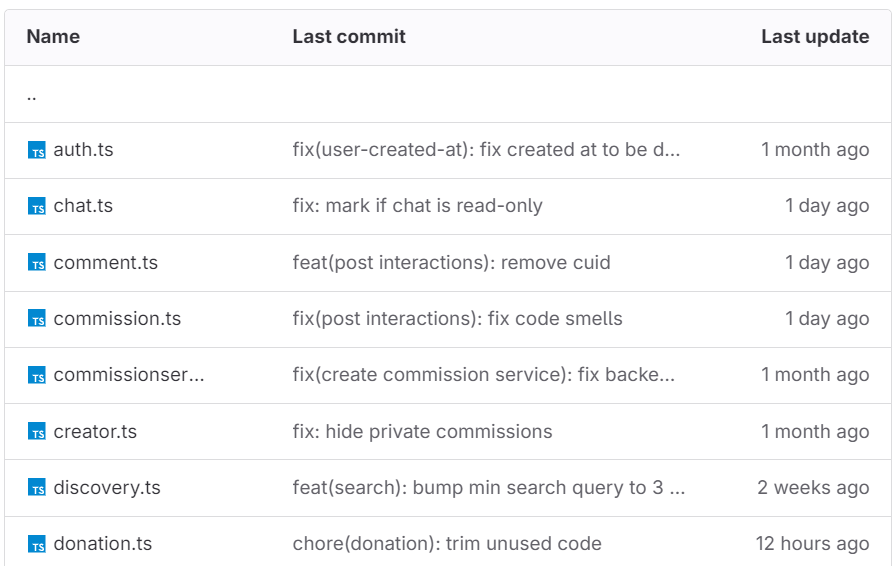Open the chat.ts file link
The height and width of the screenshot is (566, 895).
tap(83, 206)
